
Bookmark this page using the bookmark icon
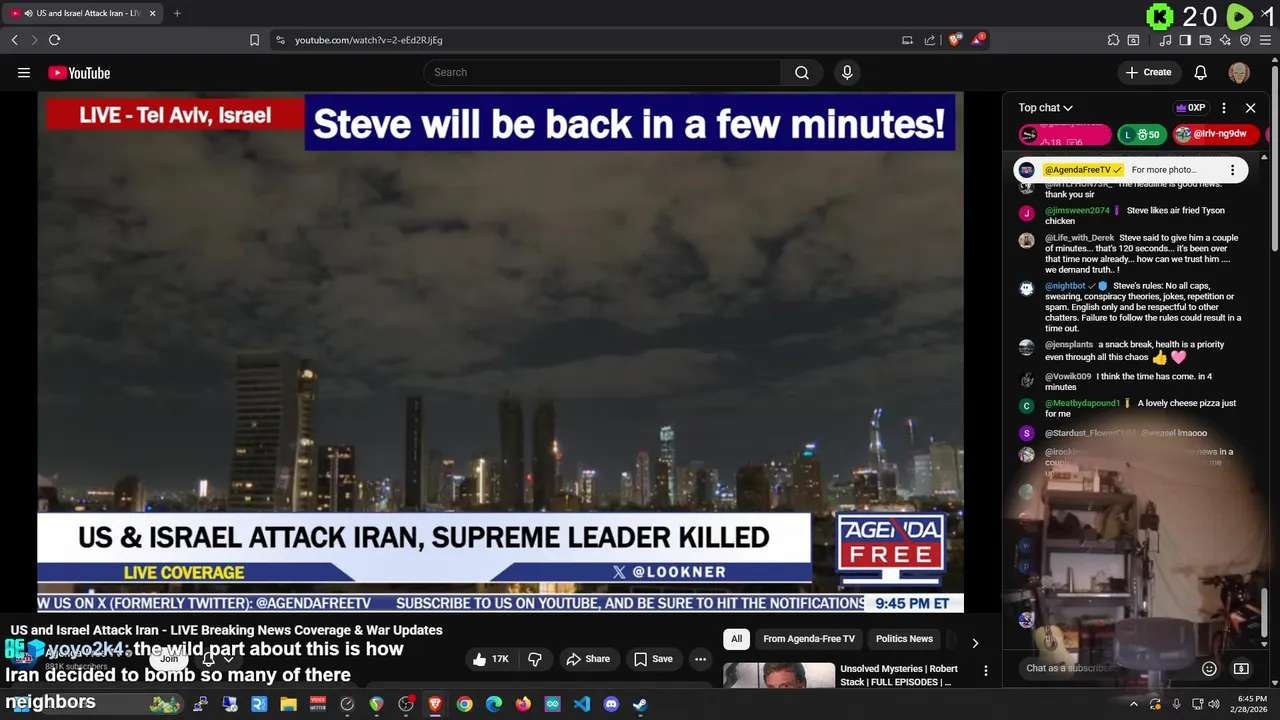tap(254, 40)
